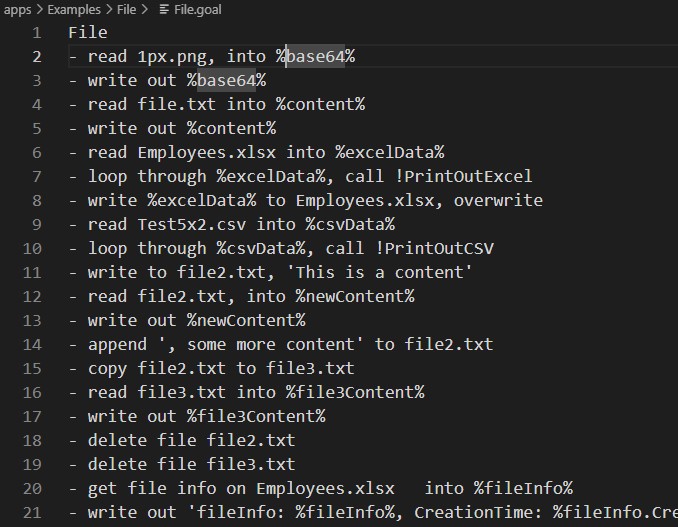Select the File.goal breadcrumb item
The image size is (678, 527).
(x=198, y=10)
